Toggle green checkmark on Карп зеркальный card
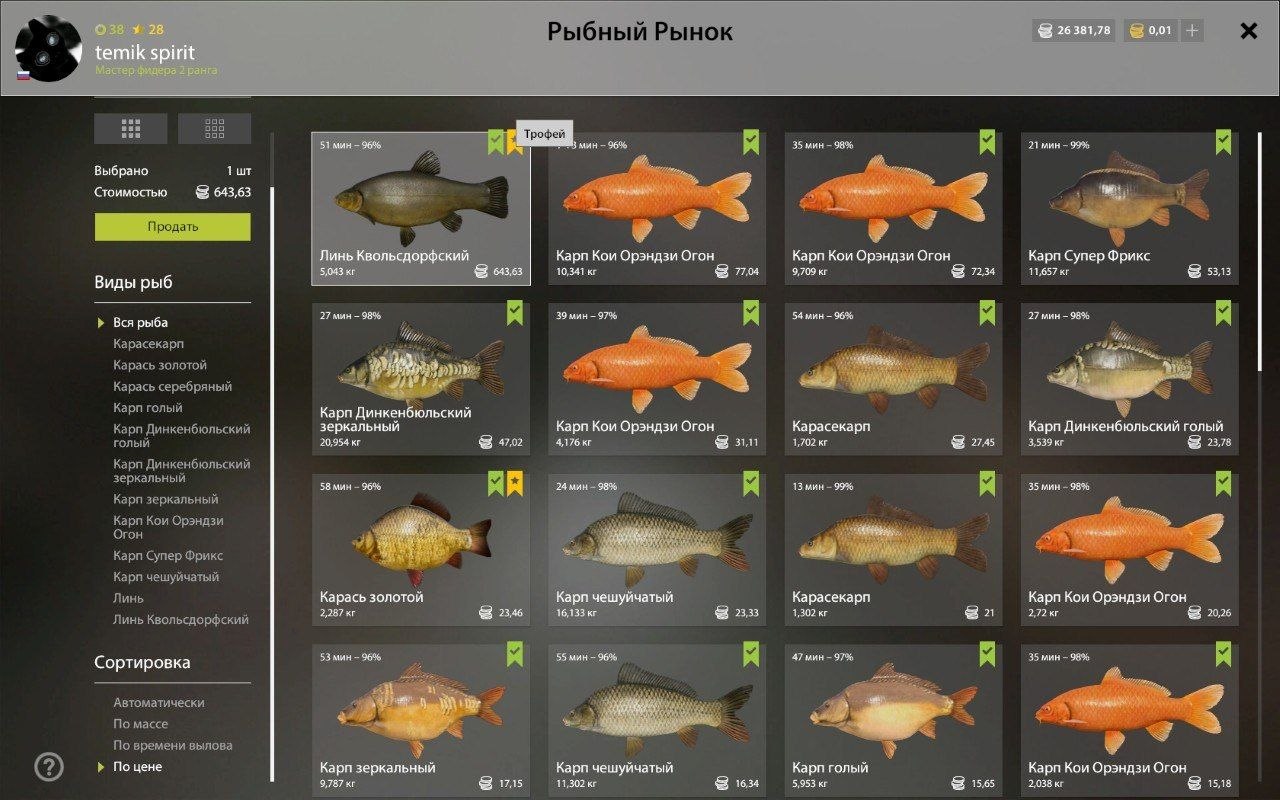Viewport: 1280px width, 800px height. click(515, 654)
